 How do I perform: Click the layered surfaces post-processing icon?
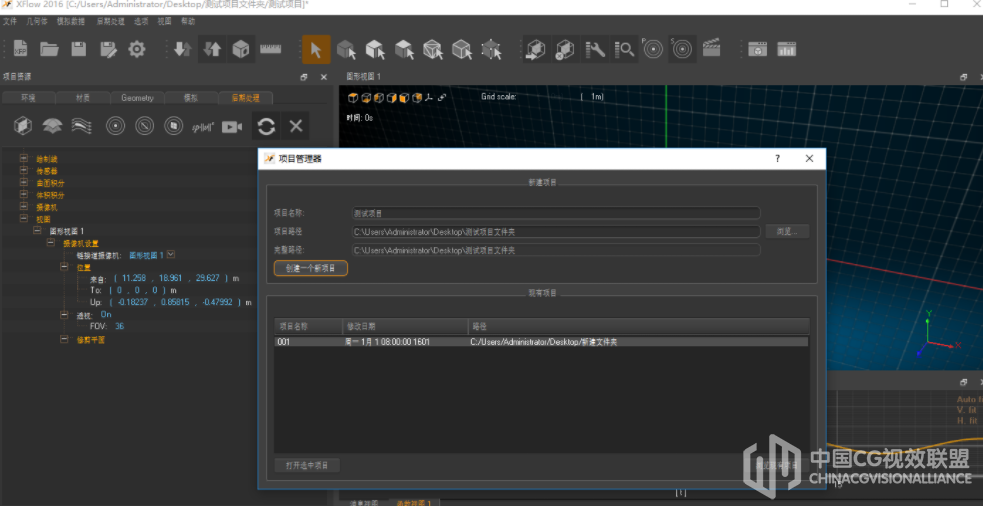(x=53, y=126)
